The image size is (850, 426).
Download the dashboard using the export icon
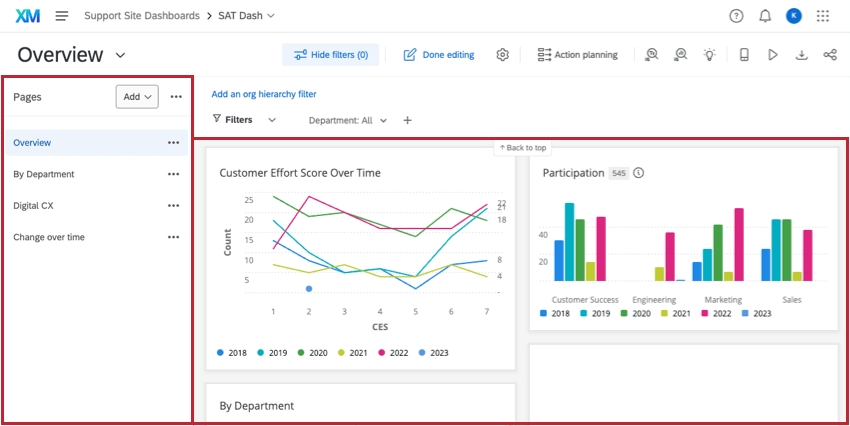pos(801,55)
